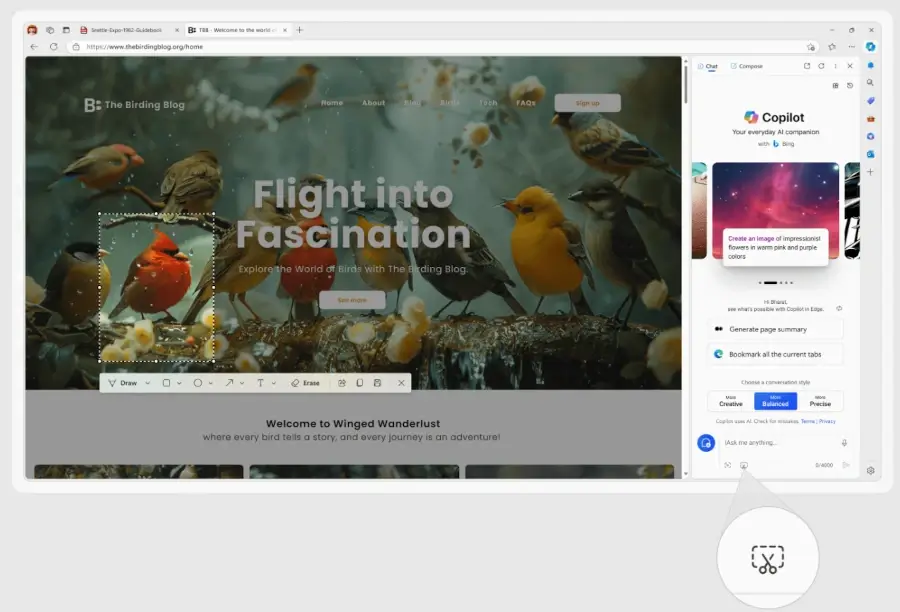Open the Shopping tag icon in the sidebar
This screenshot has width=900, height=612.
tap(871, 100)
